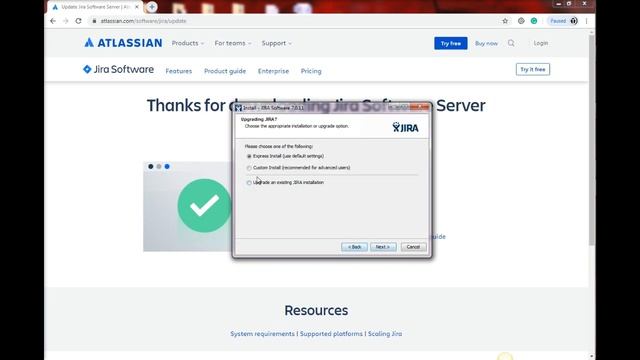
Task: Expand the Support dropdown menu
Action: click(x=277, y=43)
